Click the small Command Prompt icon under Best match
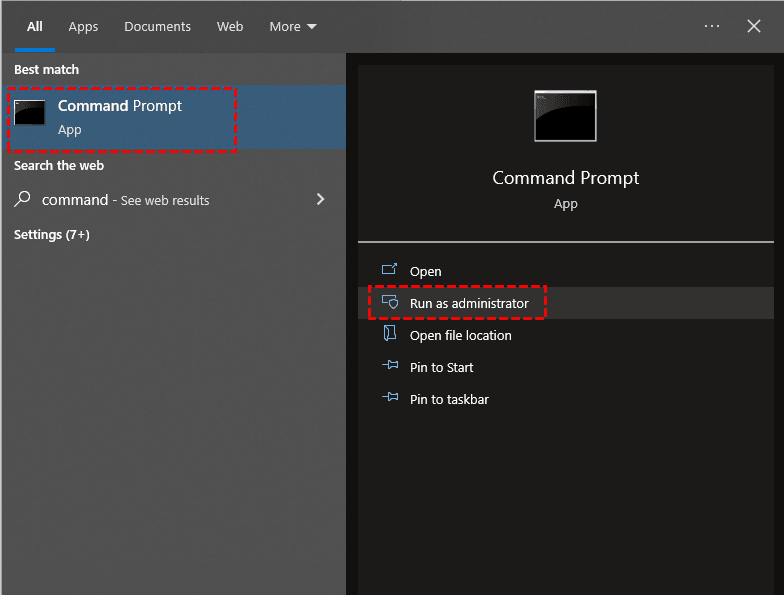 [x=30, y=113]
